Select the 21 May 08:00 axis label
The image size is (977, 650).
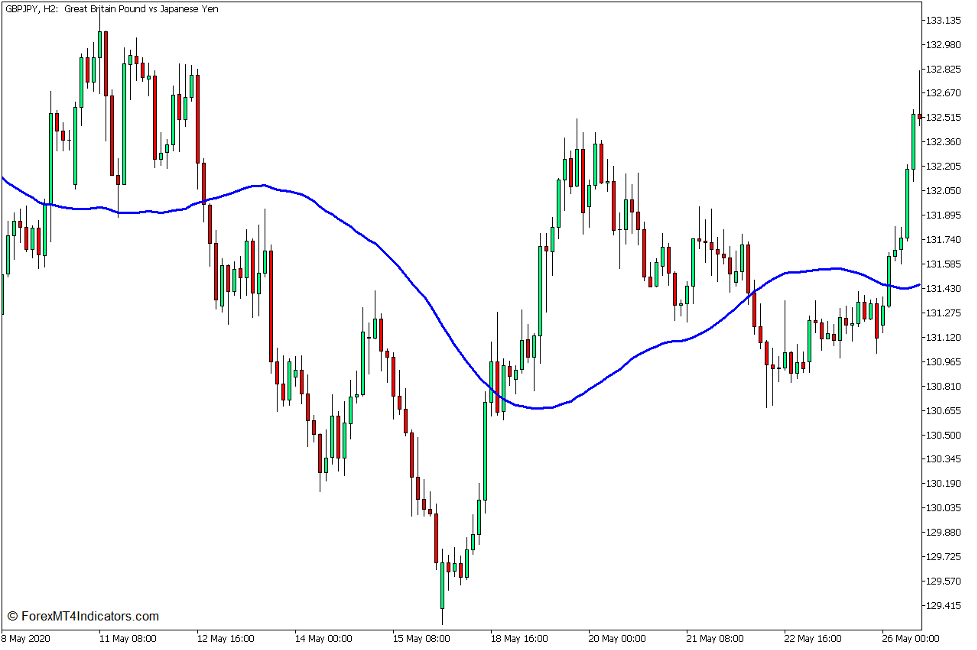point(716,638)
